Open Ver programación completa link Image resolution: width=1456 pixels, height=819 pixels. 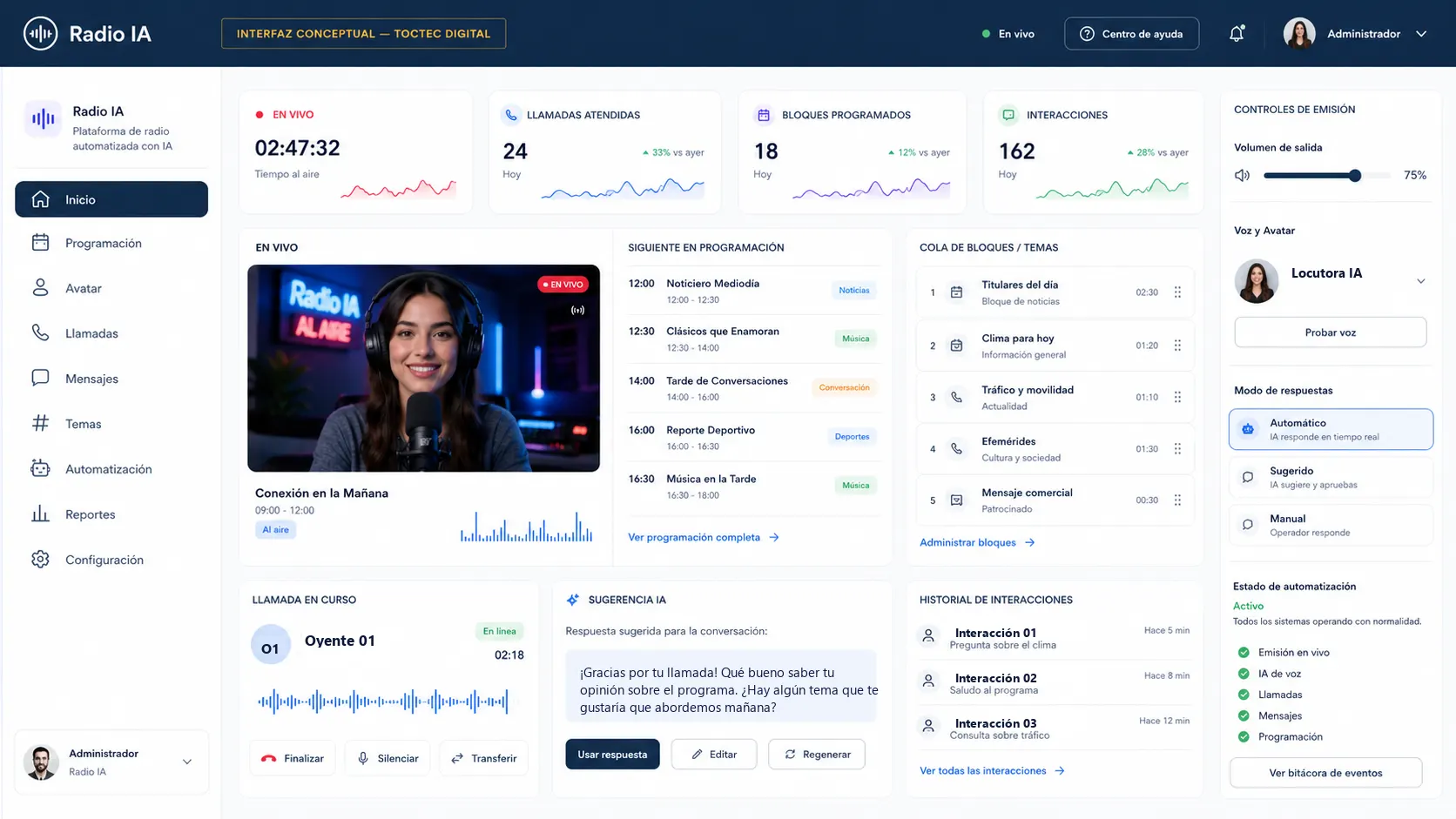[x=704, y=538]
